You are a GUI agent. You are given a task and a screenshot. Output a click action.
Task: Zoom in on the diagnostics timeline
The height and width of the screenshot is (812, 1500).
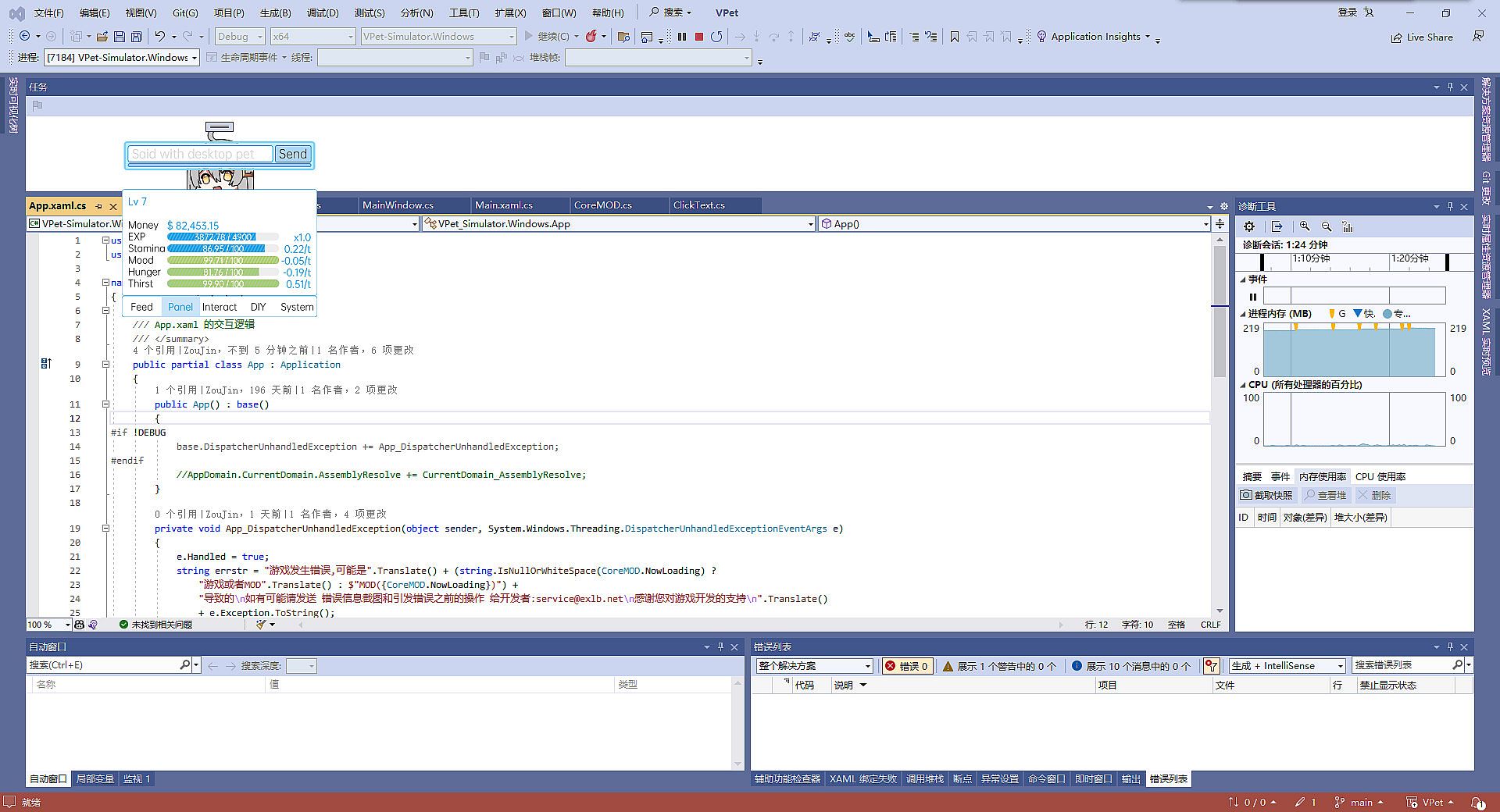click(1305, 226)
